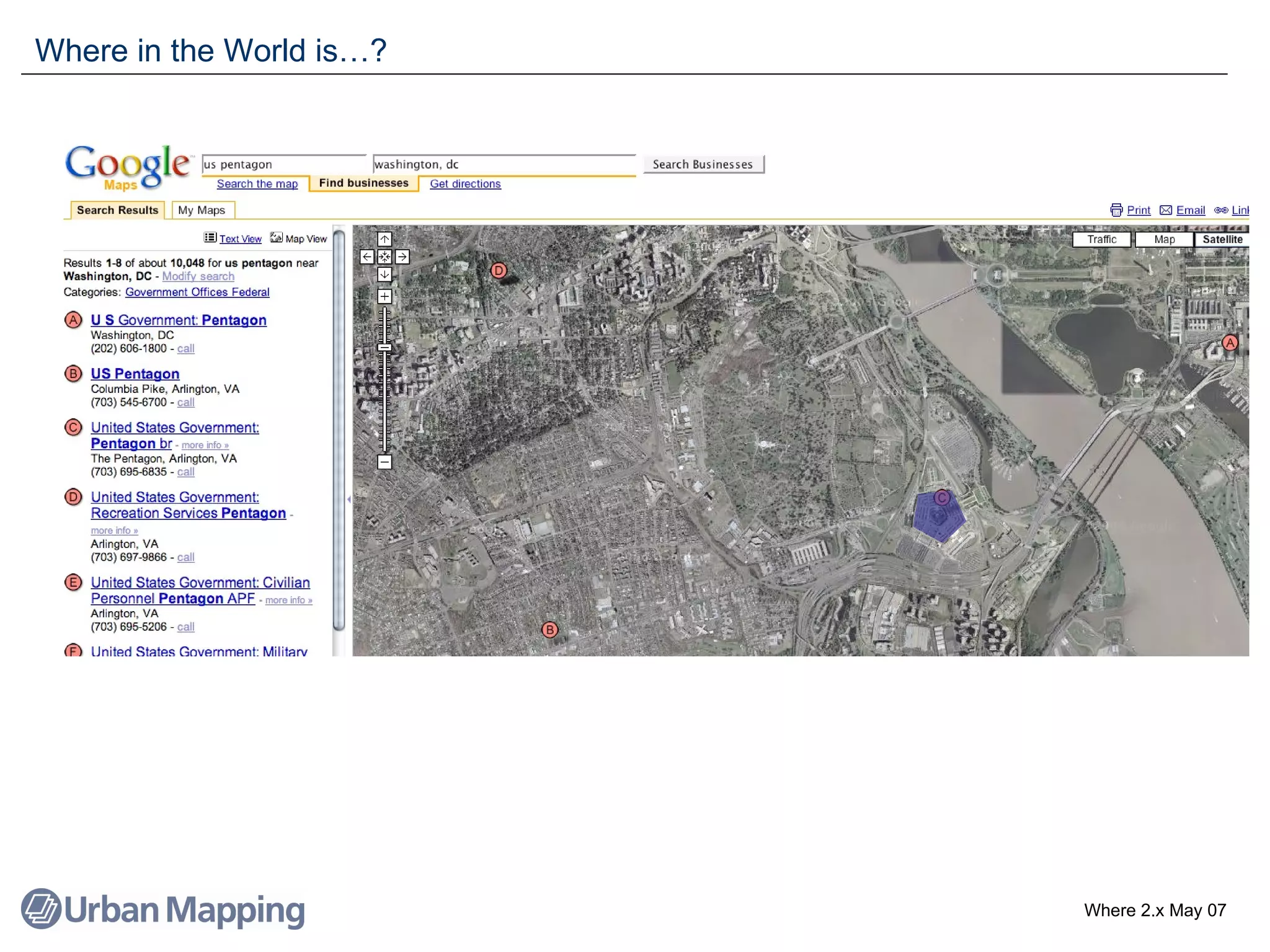
Task: Click 'The Pentagon, Arlington, VA' address text
Action: [164, 459]
